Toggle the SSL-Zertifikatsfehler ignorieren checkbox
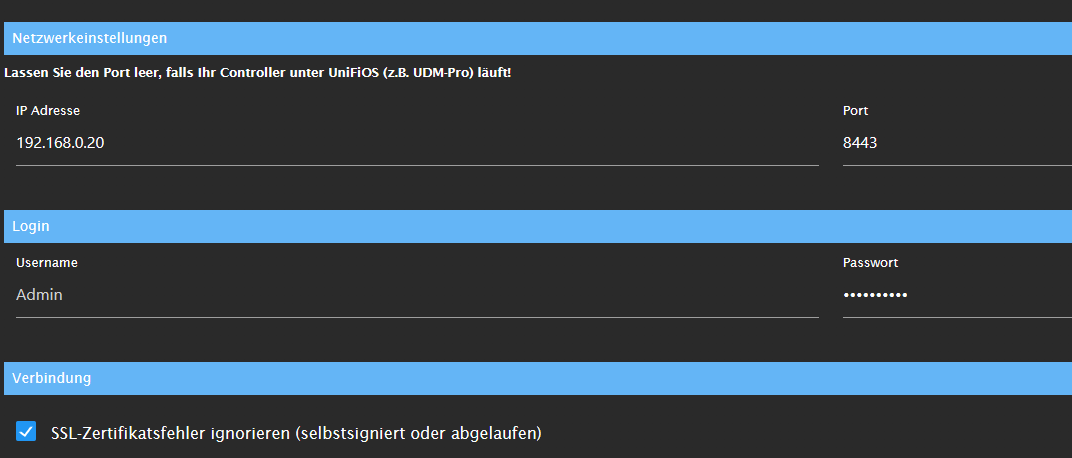This screenshot has width=1072, height=458. point(26,431)
